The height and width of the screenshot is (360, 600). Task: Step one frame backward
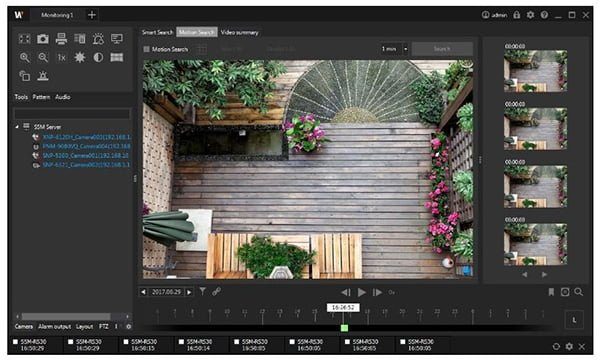click(346, 292)
